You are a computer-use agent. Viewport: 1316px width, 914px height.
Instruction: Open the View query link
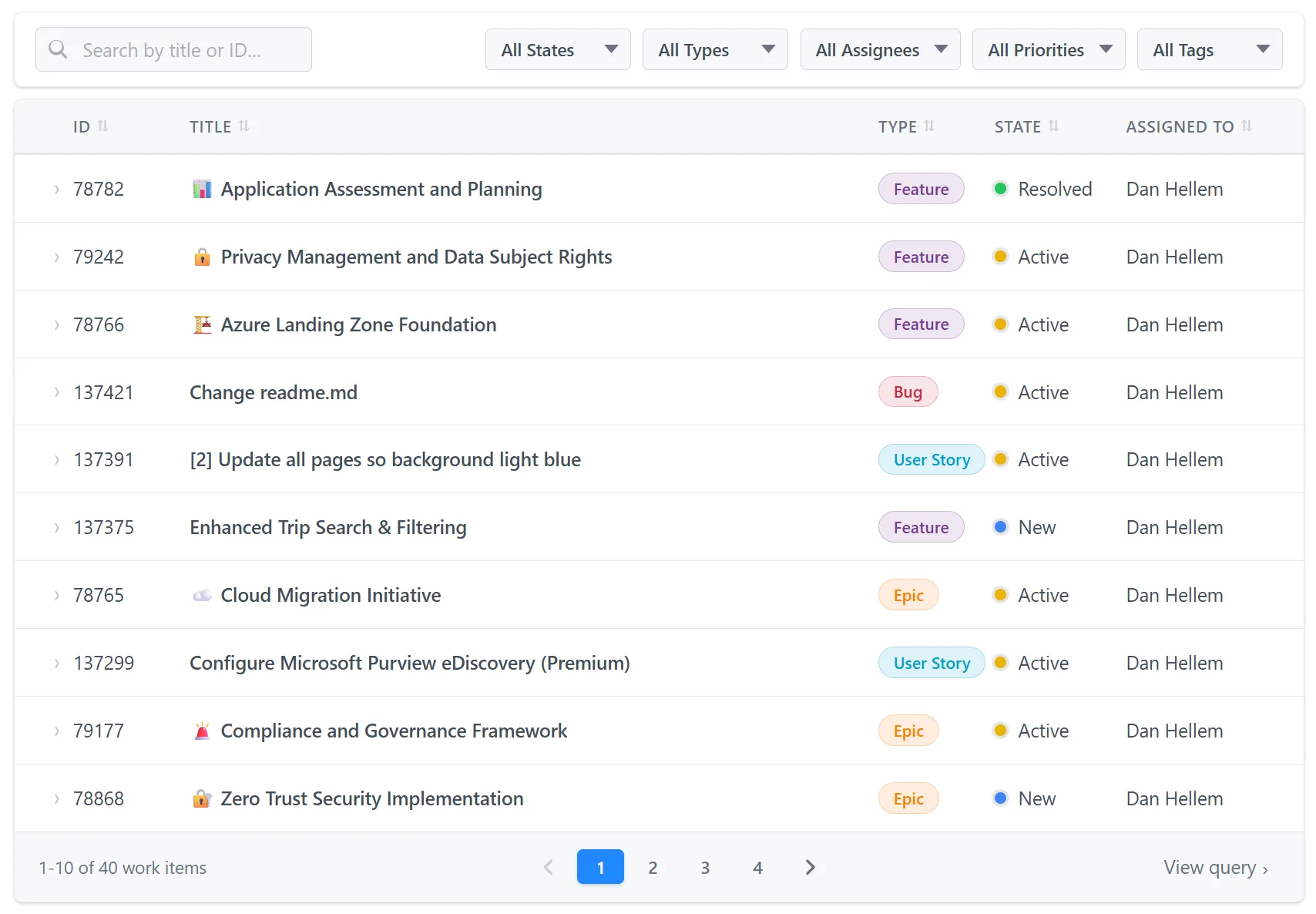tap(1215, 868)
